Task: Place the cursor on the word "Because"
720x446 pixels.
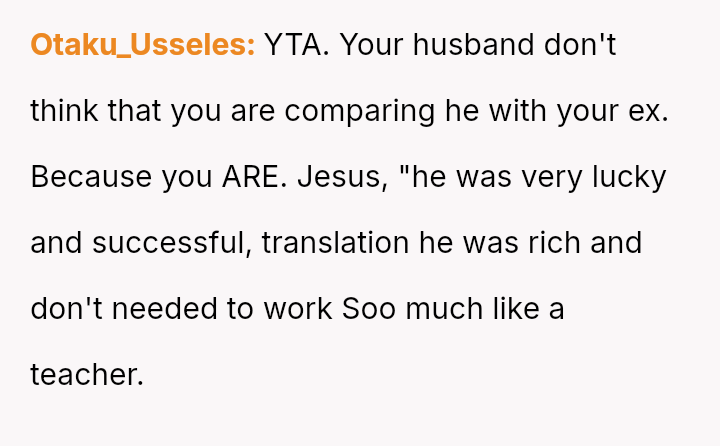Action: [x=91, y=177]
